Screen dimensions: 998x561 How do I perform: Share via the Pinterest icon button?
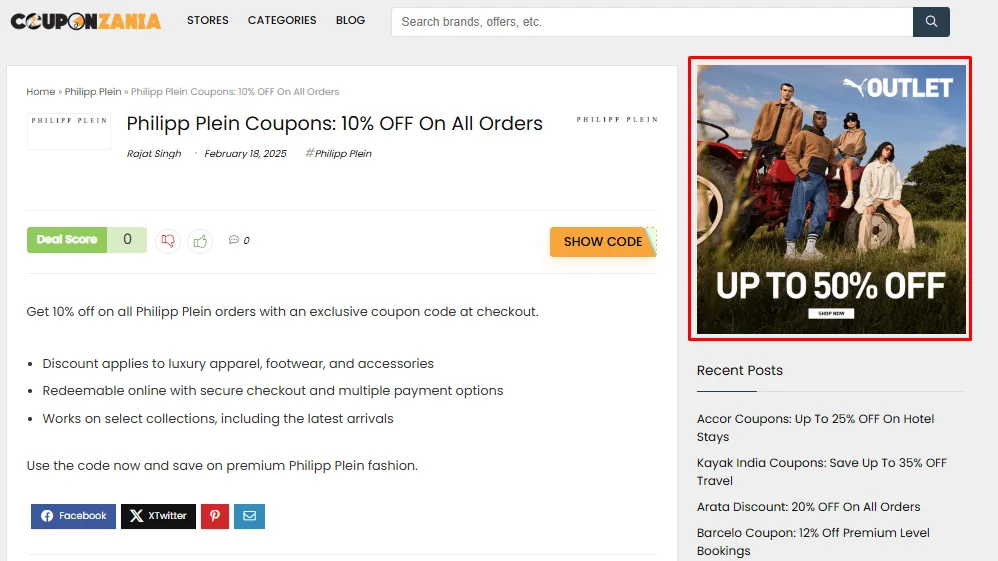pos(215,516)
